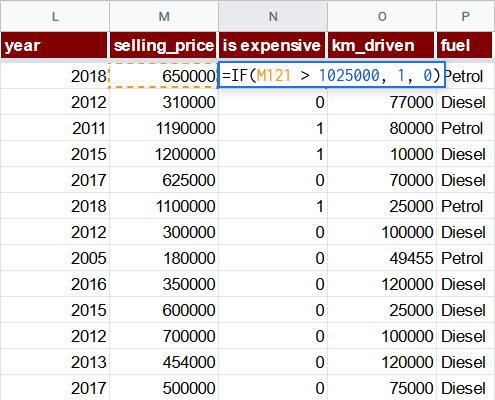Select selling price cell 180000
495x400 pixels.
click(164, 258)
